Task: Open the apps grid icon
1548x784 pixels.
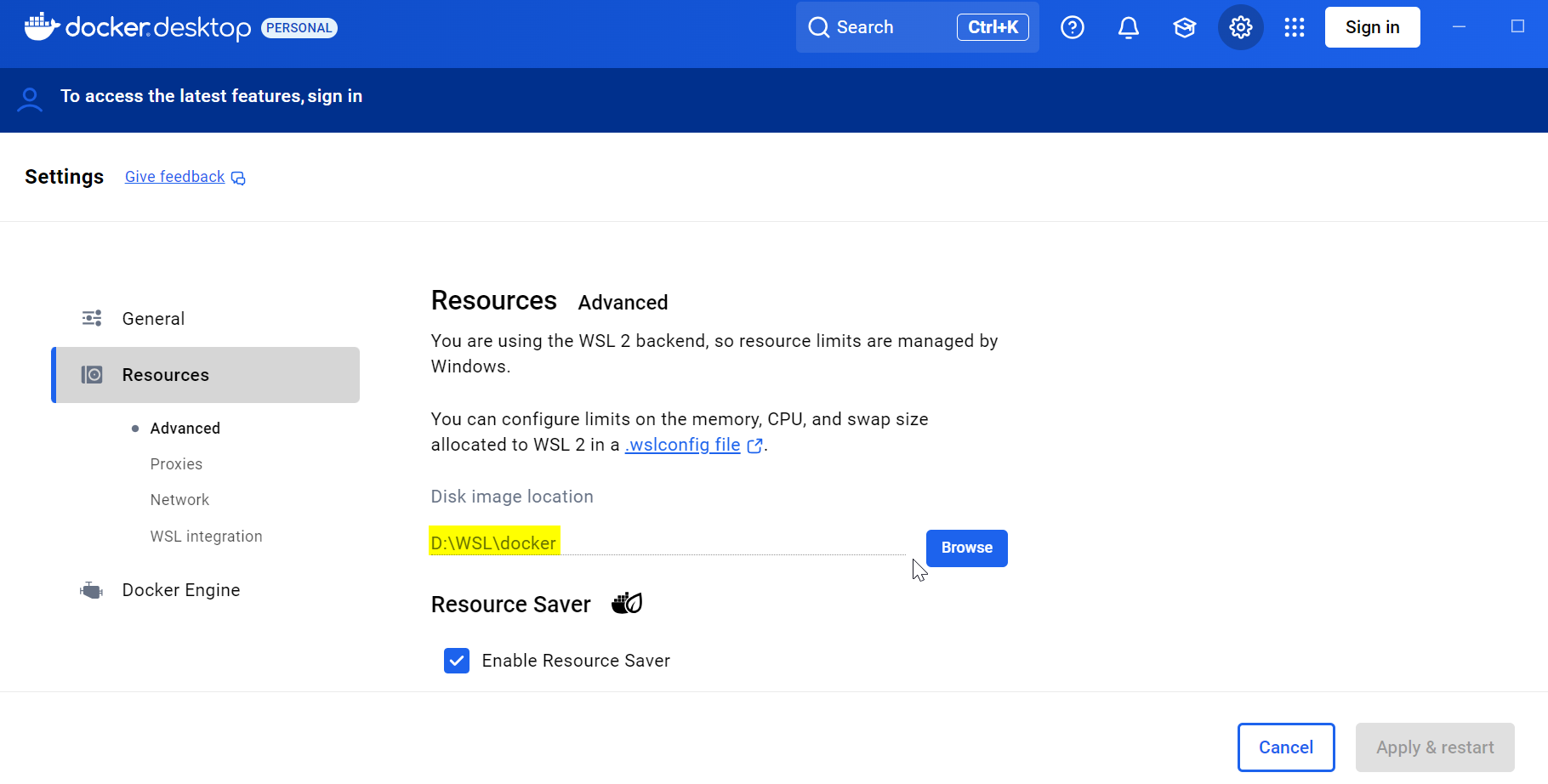Action: click(1295, 27)
